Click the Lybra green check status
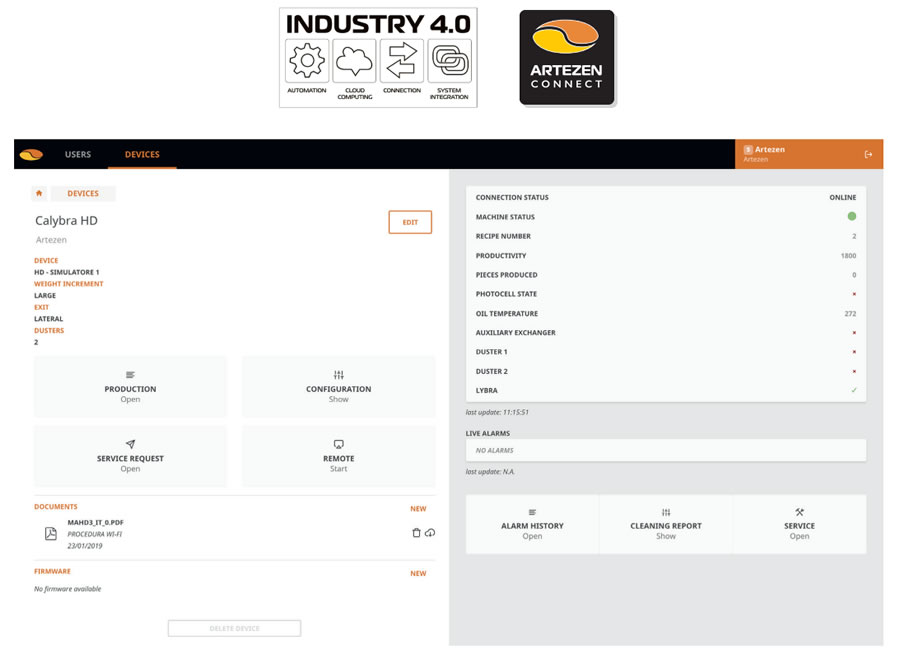The height and width of the screenshot is (659, 900). coord(854,390)
